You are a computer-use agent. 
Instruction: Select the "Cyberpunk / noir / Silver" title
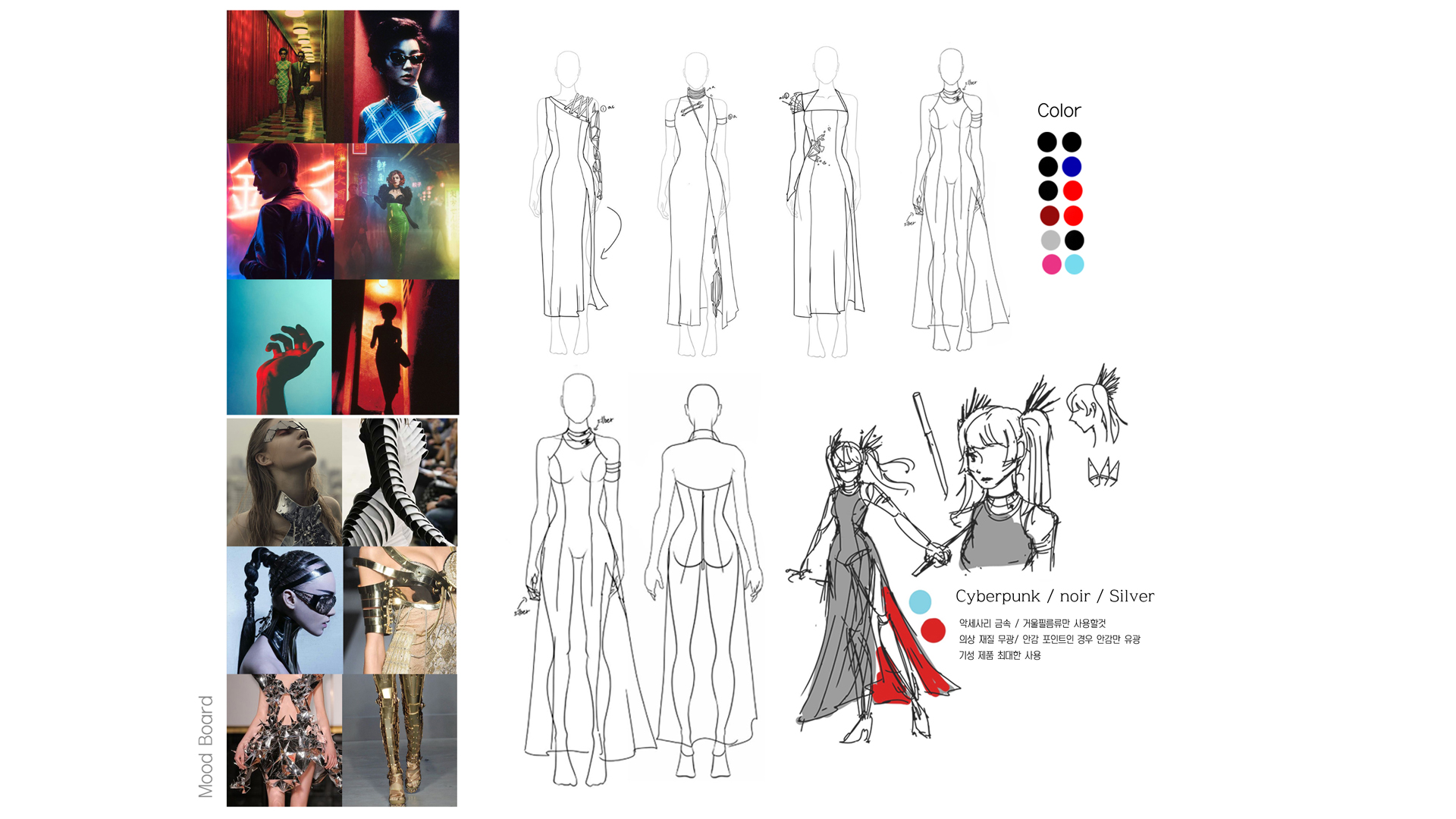[1054, 596]
